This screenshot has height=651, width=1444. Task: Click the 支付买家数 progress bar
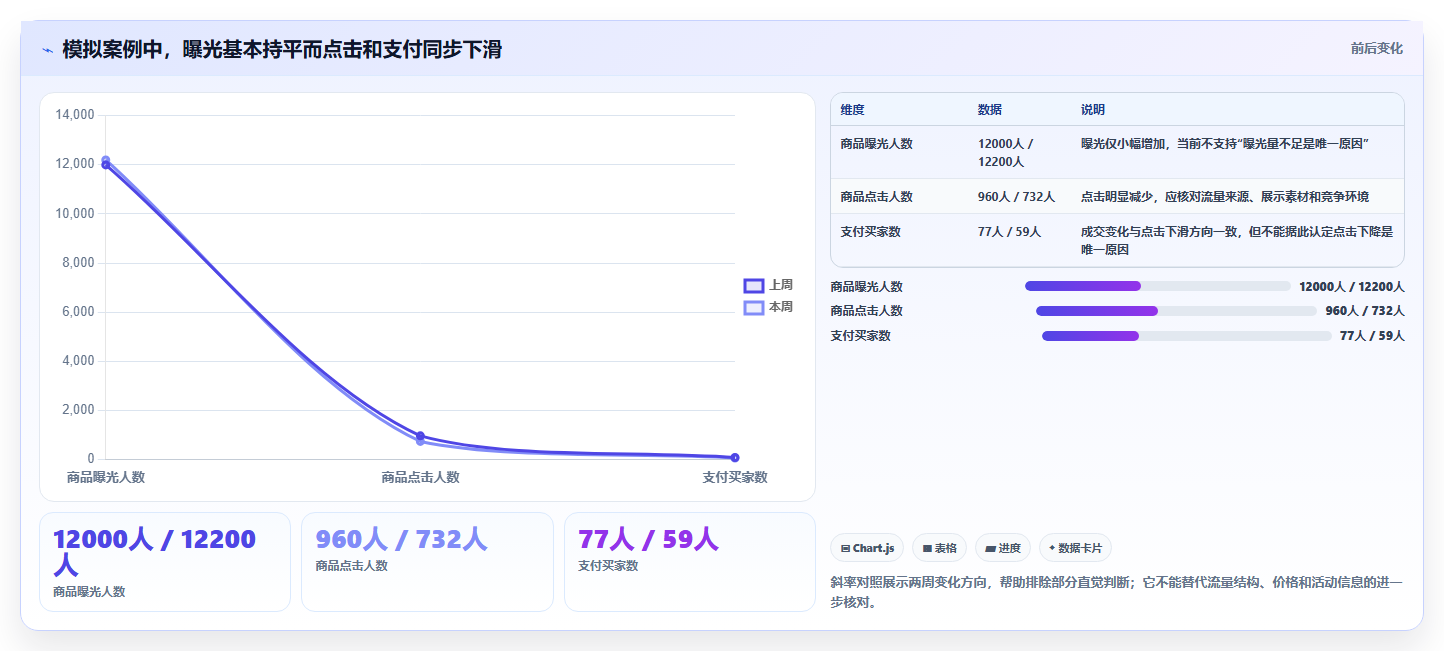click(x=1186, y=336)
